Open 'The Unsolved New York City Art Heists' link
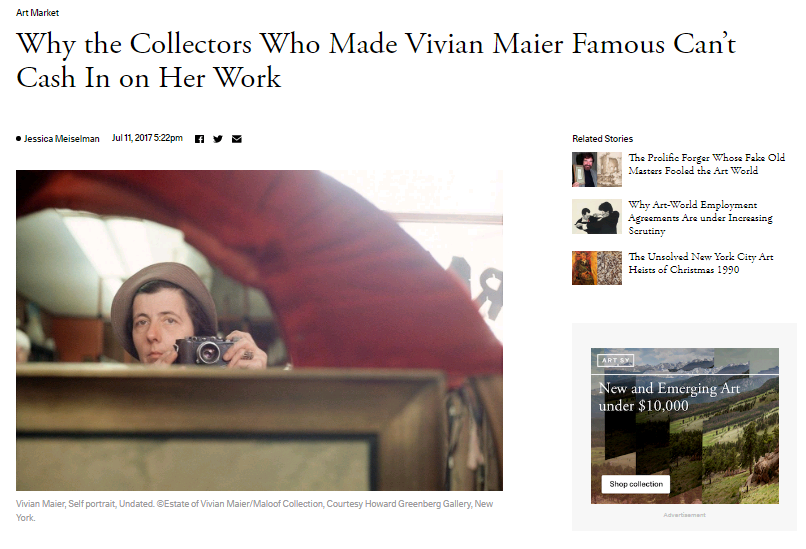Screen dimensions: 806x549 click(x=700, y=263)
